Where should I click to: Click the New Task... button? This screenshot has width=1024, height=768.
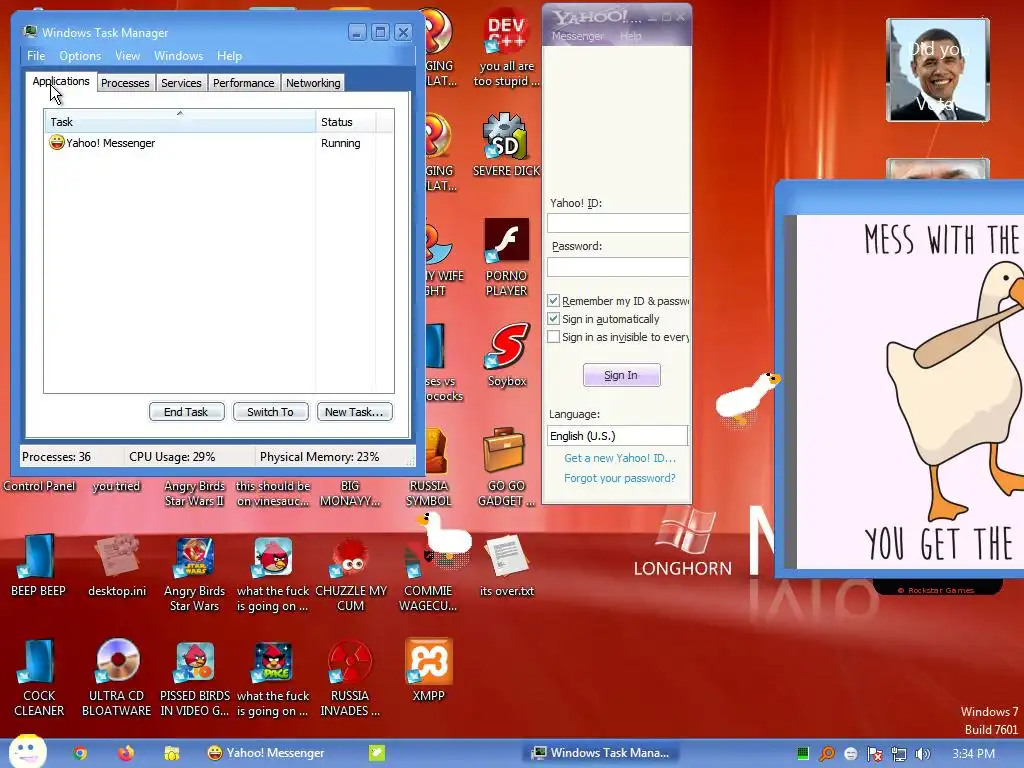pyautogui.click(x=354, y=412)
